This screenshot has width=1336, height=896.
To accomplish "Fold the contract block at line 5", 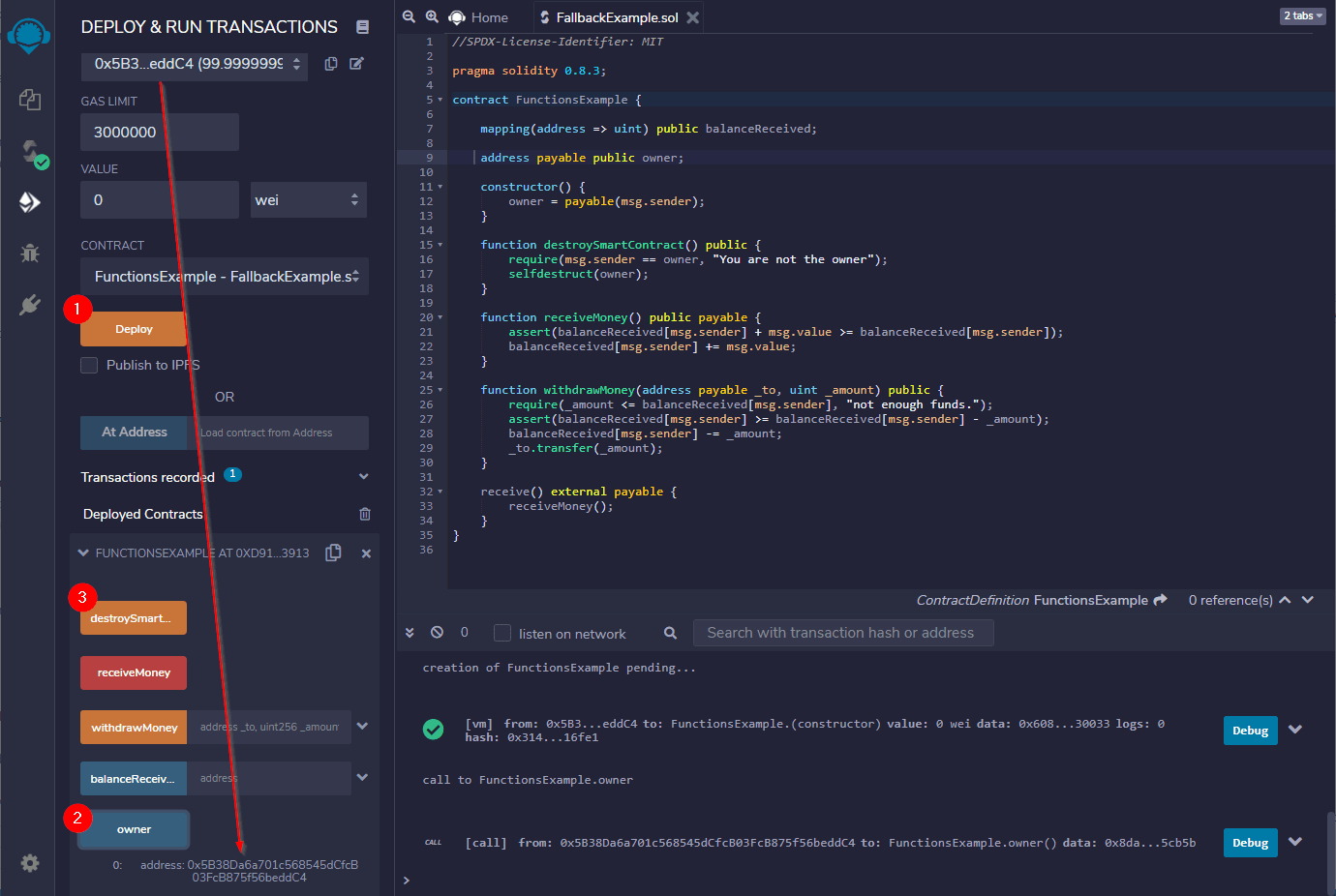I will click(x=440, y=100).
